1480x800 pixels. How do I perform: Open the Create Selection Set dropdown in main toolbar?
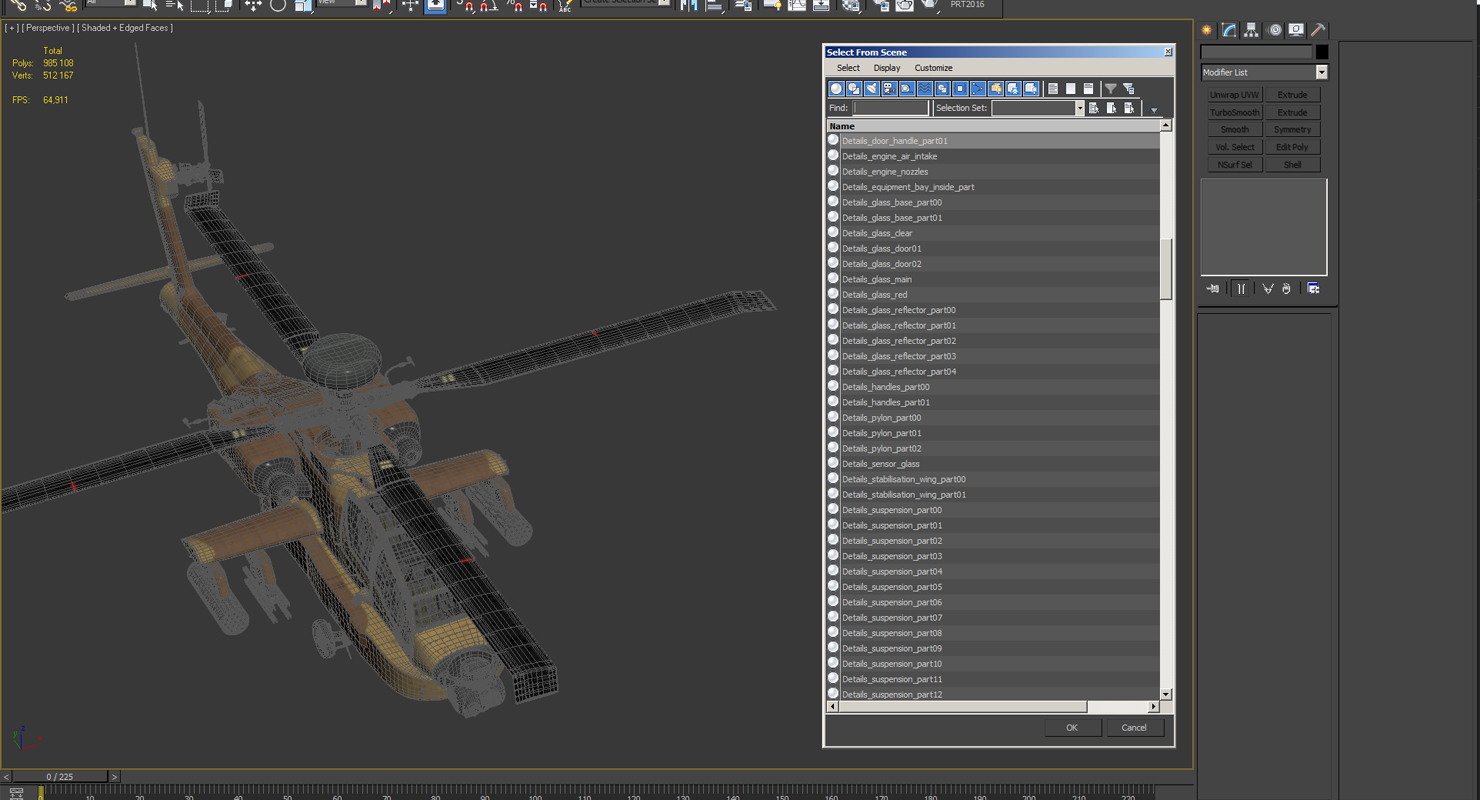tap(626, 3)
